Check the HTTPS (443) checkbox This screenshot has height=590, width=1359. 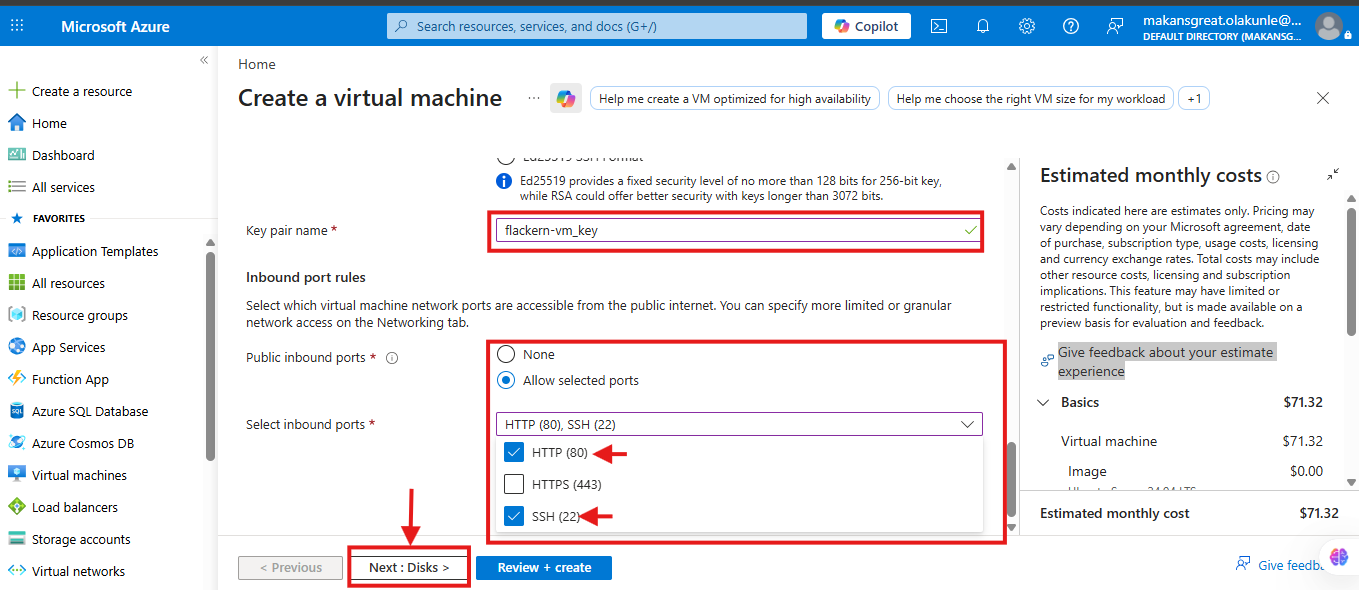(514, 484)
